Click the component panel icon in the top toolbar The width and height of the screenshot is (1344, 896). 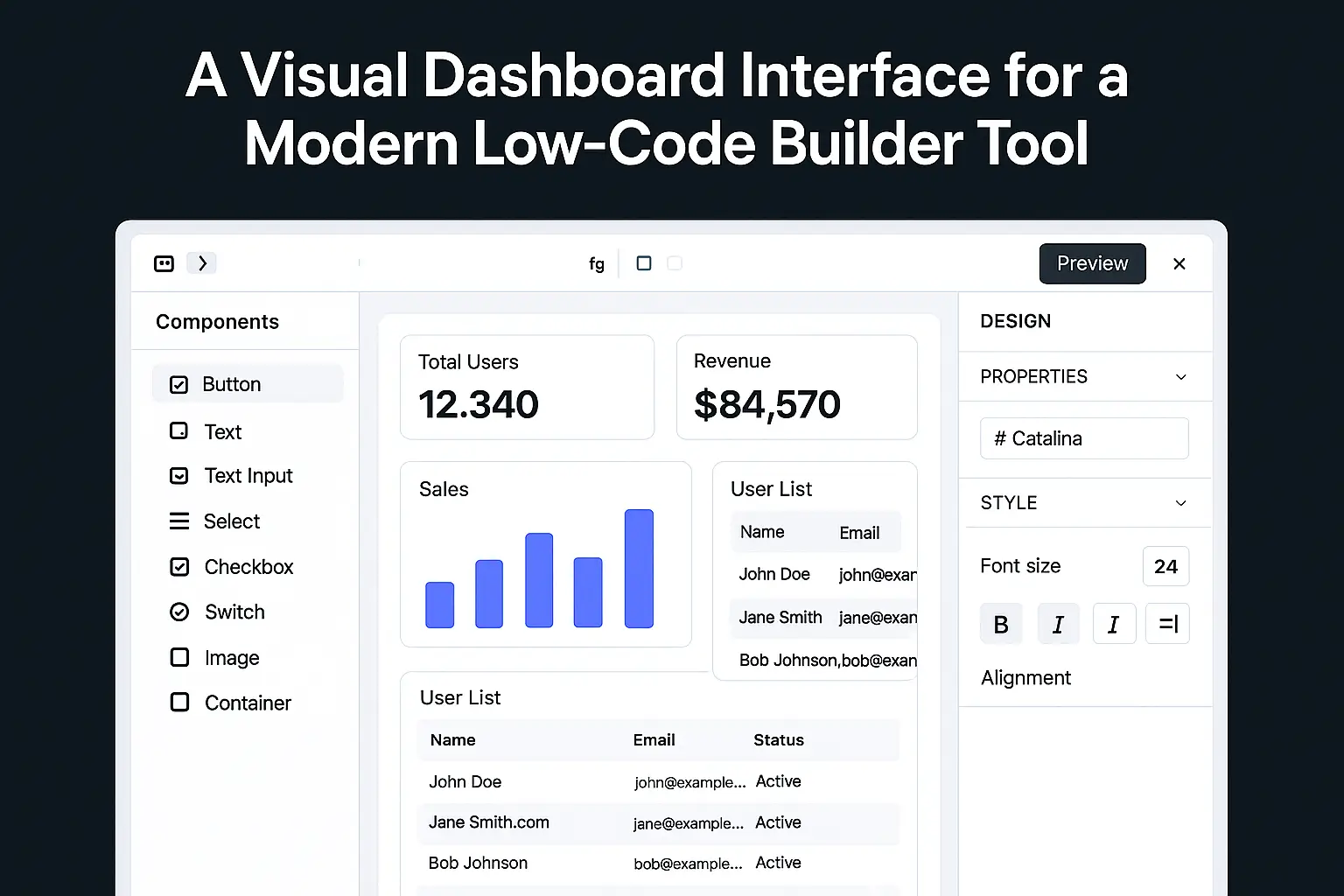[164, 262]
